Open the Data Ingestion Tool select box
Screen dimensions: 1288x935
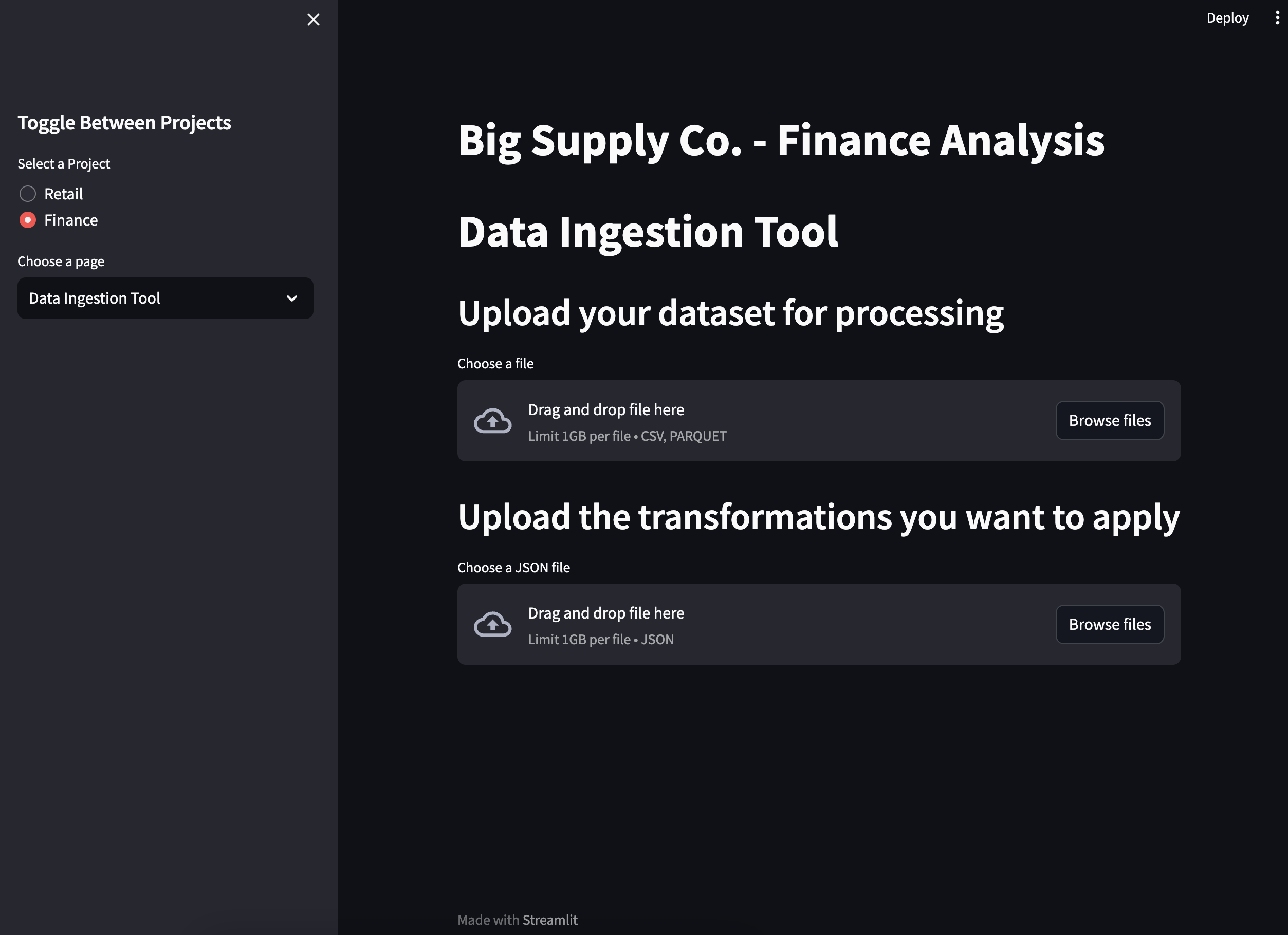click(x=165, y=298)
